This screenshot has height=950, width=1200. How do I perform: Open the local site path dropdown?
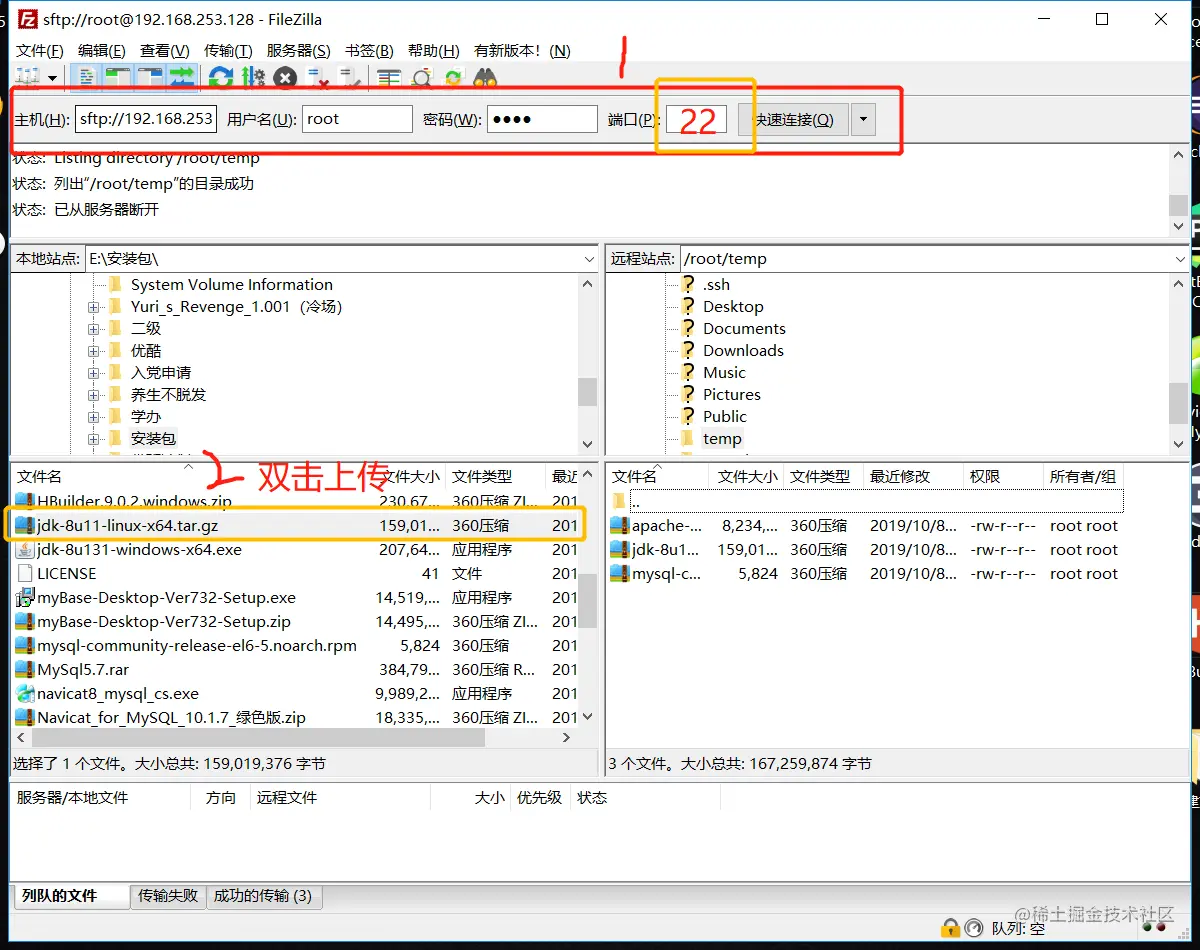pyautogui.click(x=589, y=259)
